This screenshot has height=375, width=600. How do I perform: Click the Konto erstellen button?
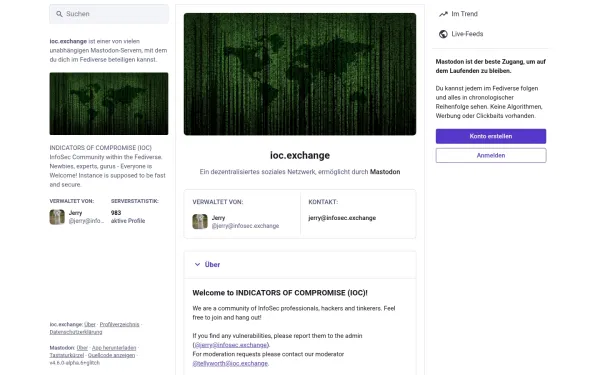tap(491, 136)
